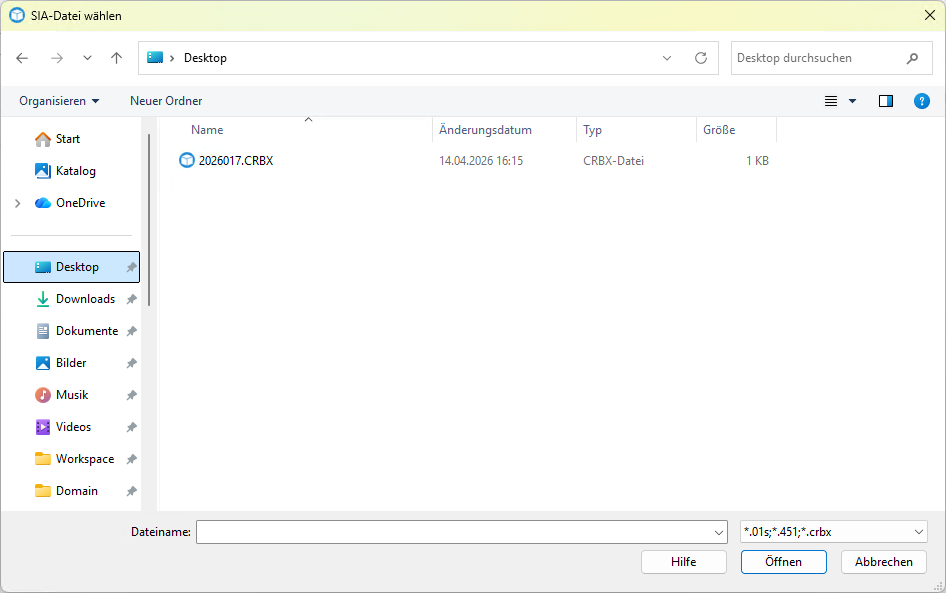Click CRBX-Datei type cell
This screenshot has width=946, height=593.
(614, 160)
